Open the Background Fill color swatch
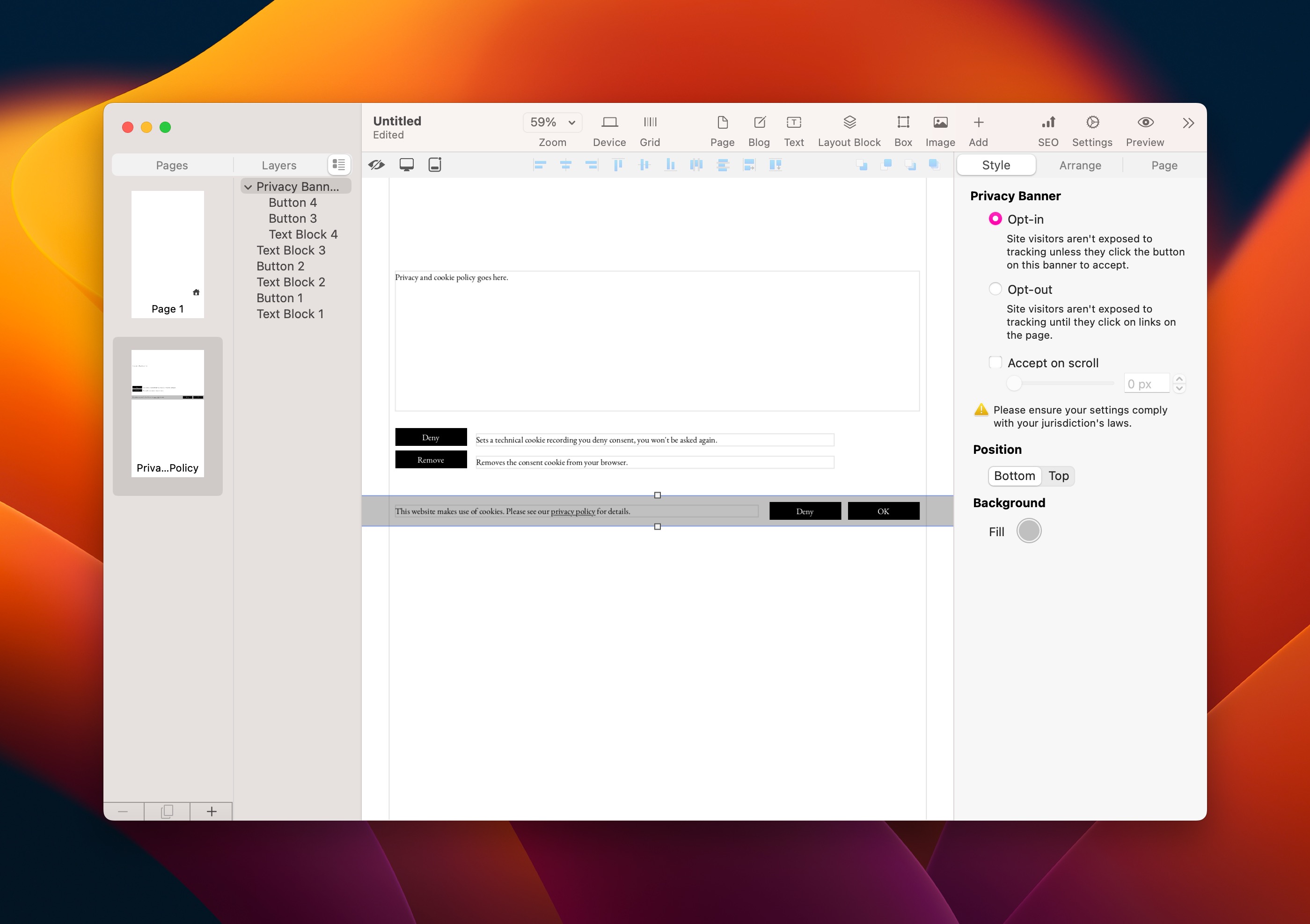Screen dimensions: 1310x924 [1029, 531]
